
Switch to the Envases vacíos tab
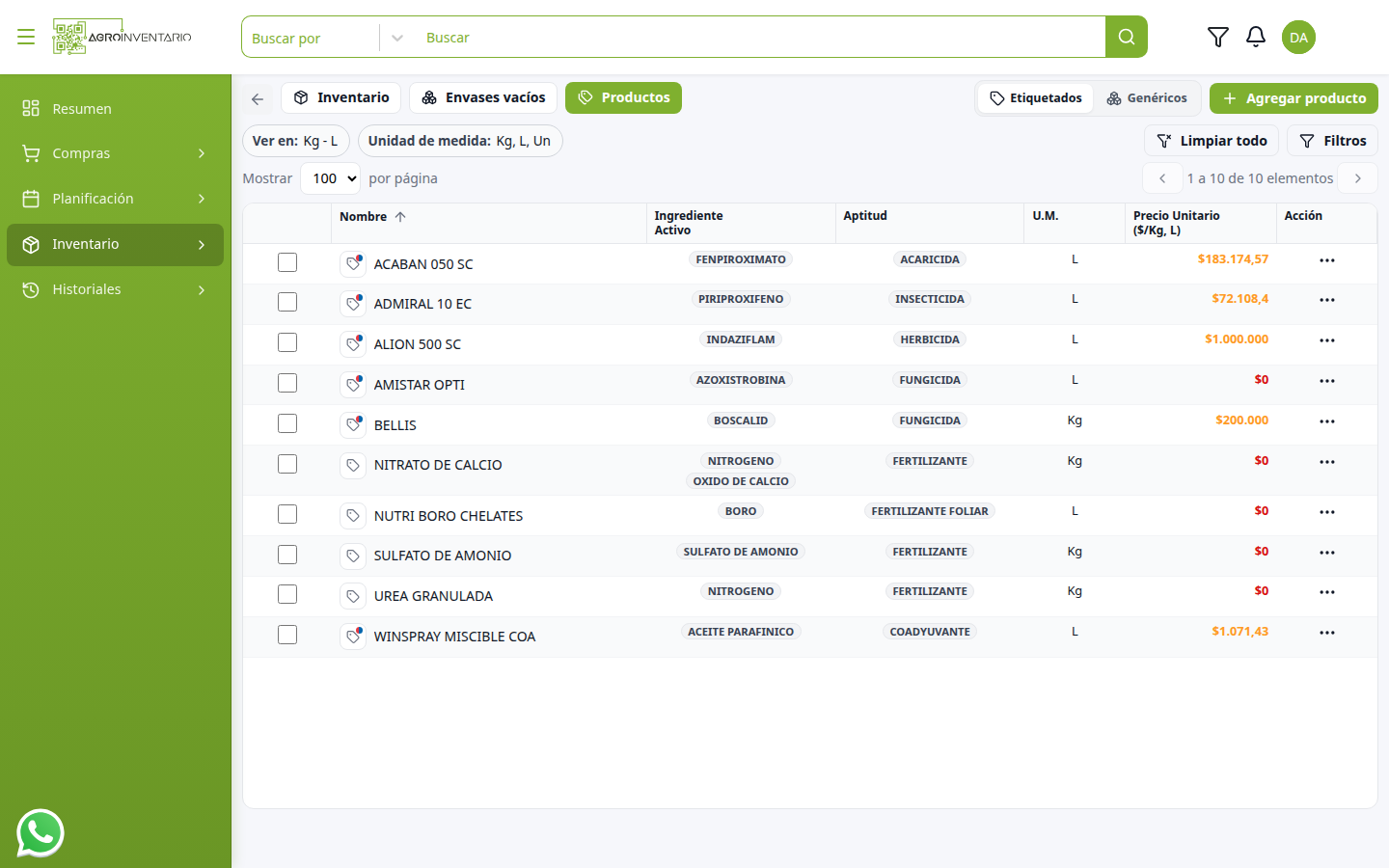(x=483, y=97)
